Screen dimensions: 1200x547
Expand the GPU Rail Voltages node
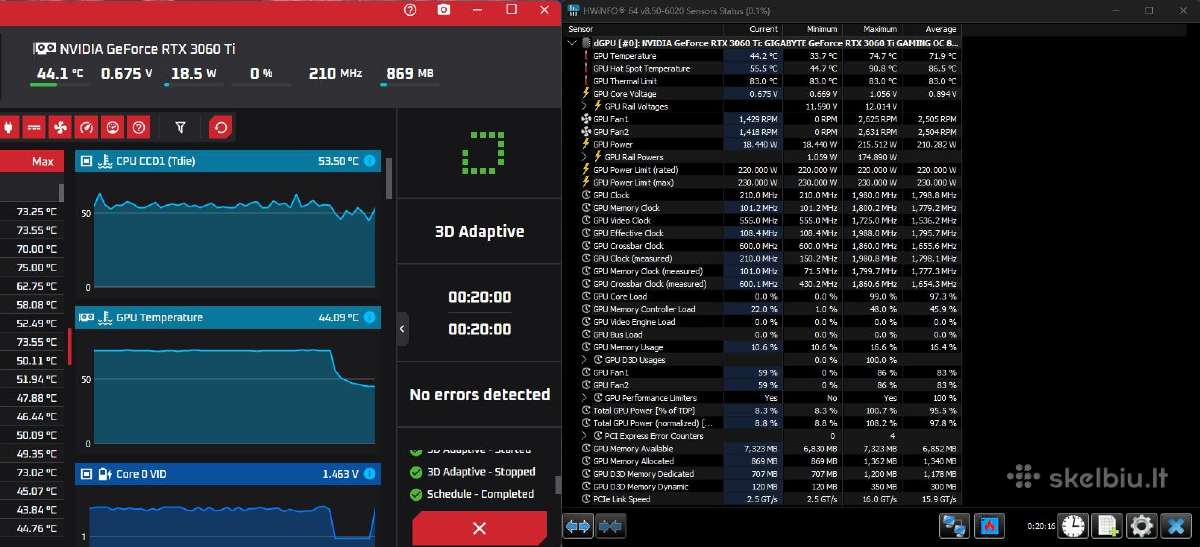[x=585, y=106]
